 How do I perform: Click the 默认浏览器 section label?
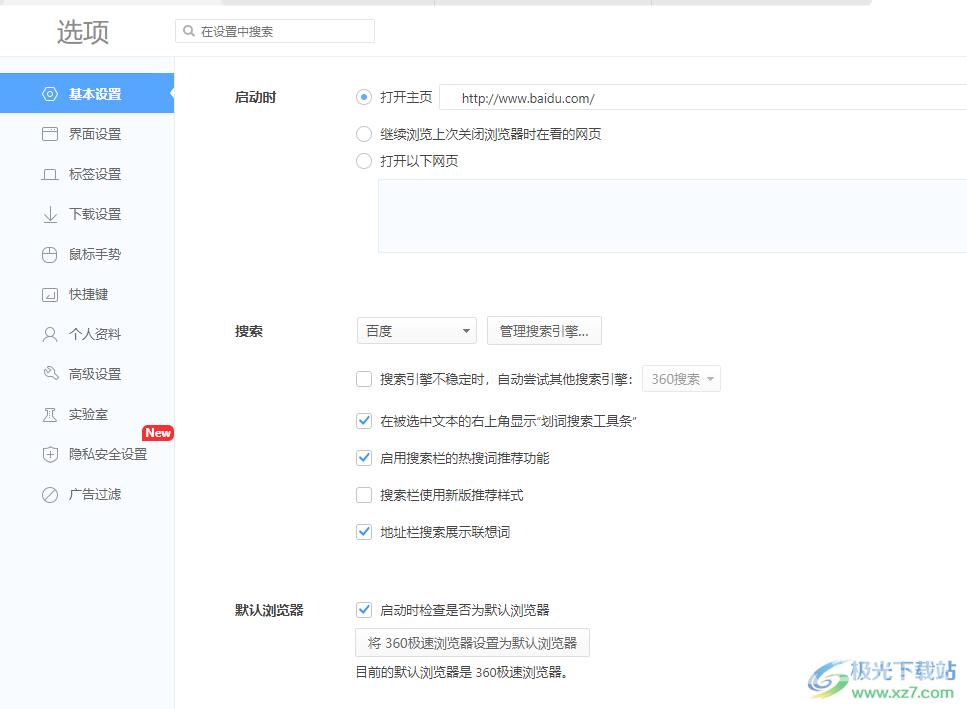coord(269,610)
